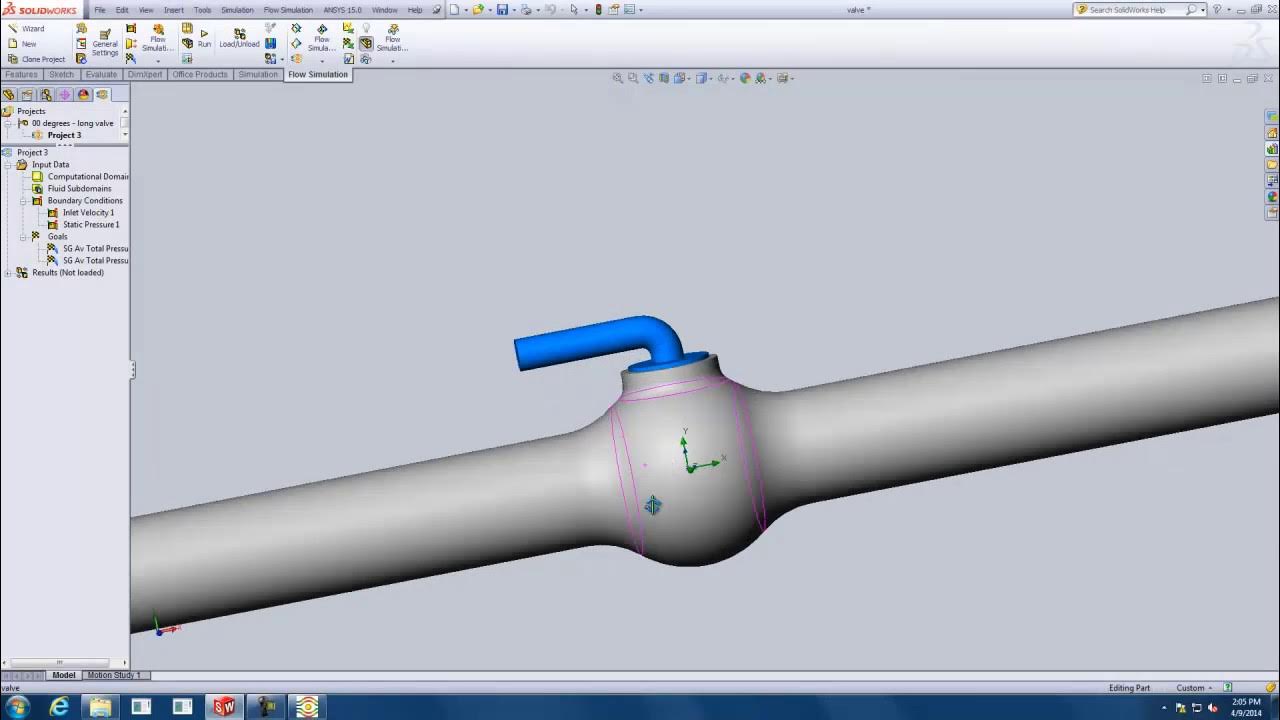
Task: Open Display Style dropdown arrow
Action: point(710,78)
